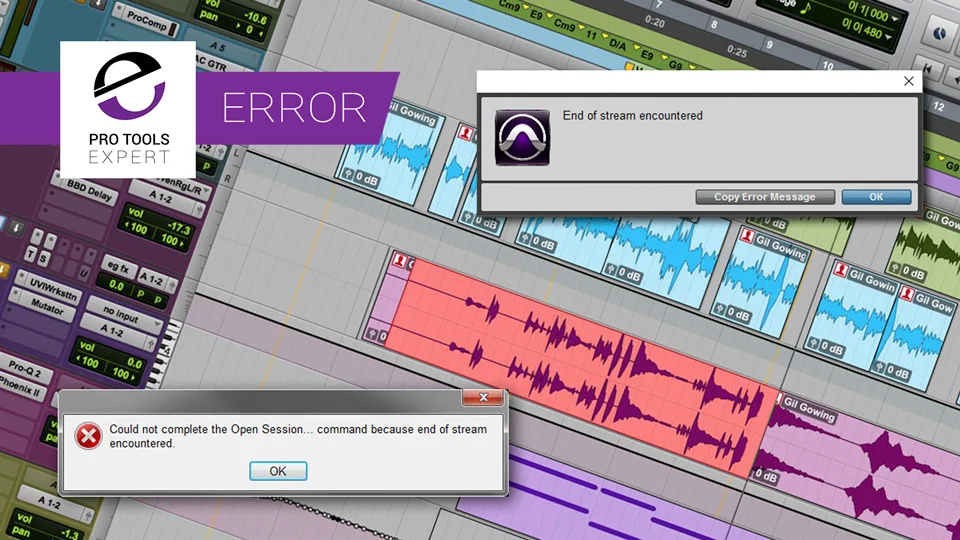Image resolution: width=960 pixels, height=540 pixels.
Task: Click the vol -17.3 volume display
Action: tap(159, 228)
